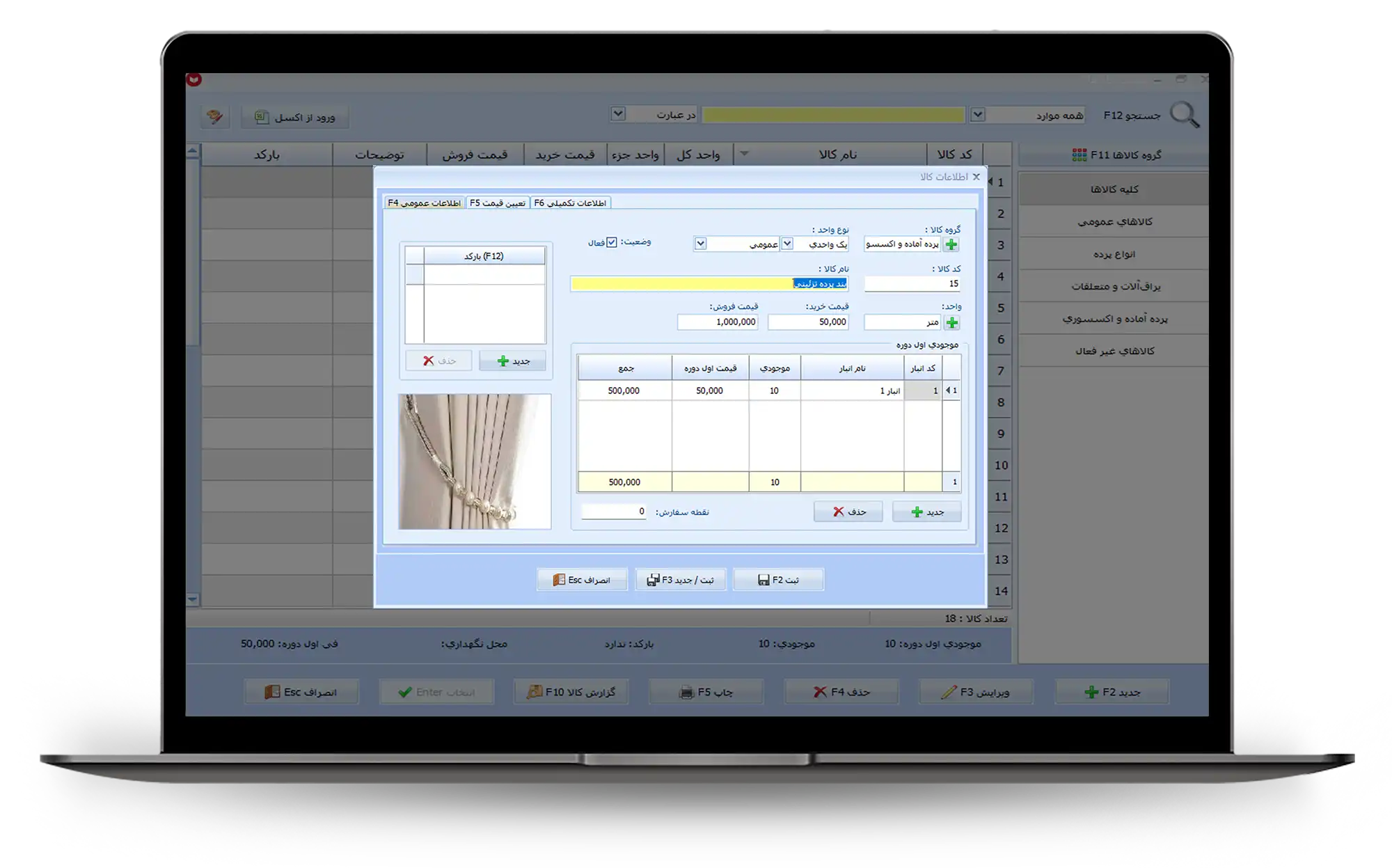Switch to 'اطلاعات تکمیلی F6' tab
Screen dimensions: 1392x868
(570, 203)
